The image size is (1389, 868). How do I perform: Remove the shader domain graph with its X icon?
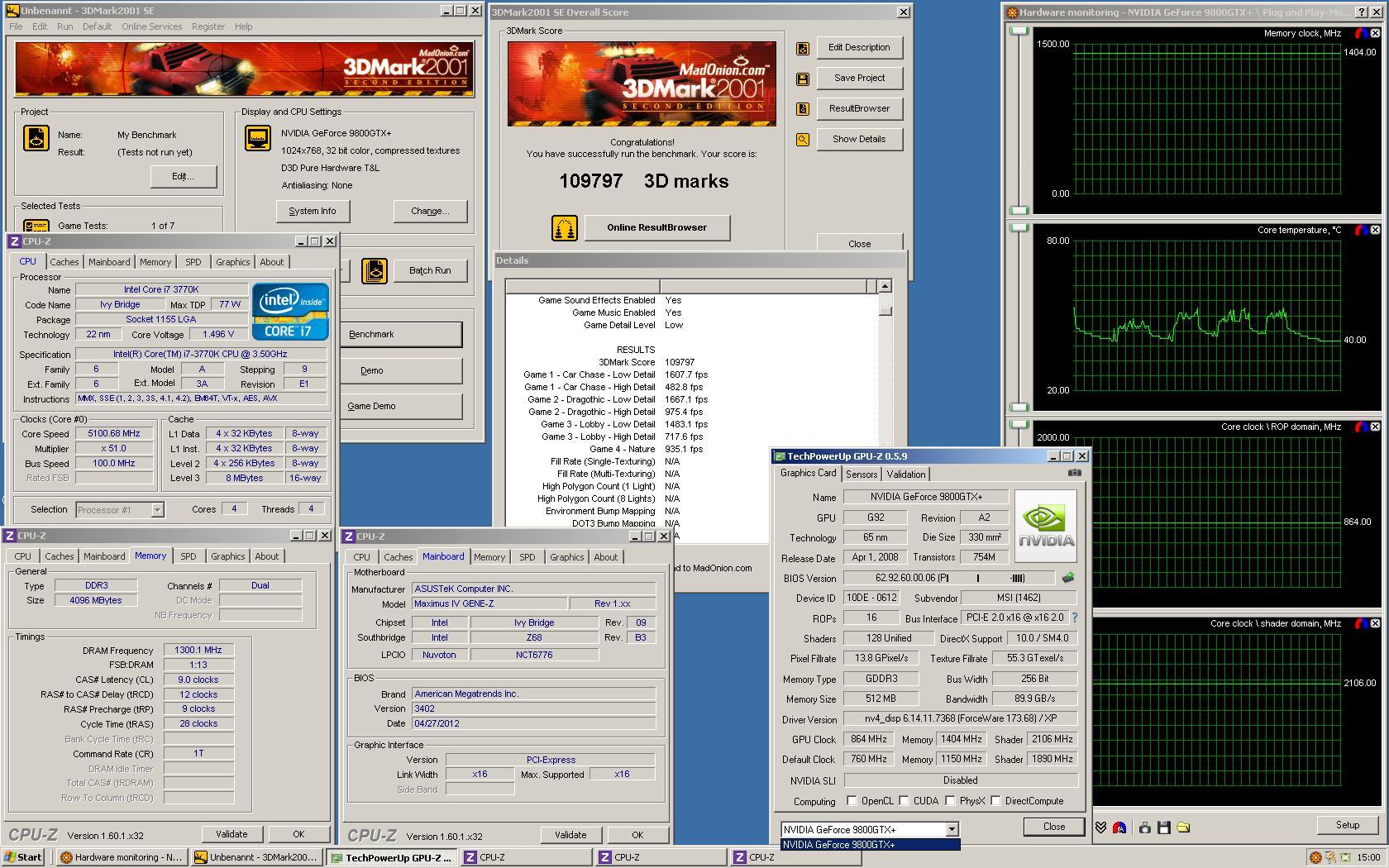(1376, 623)
